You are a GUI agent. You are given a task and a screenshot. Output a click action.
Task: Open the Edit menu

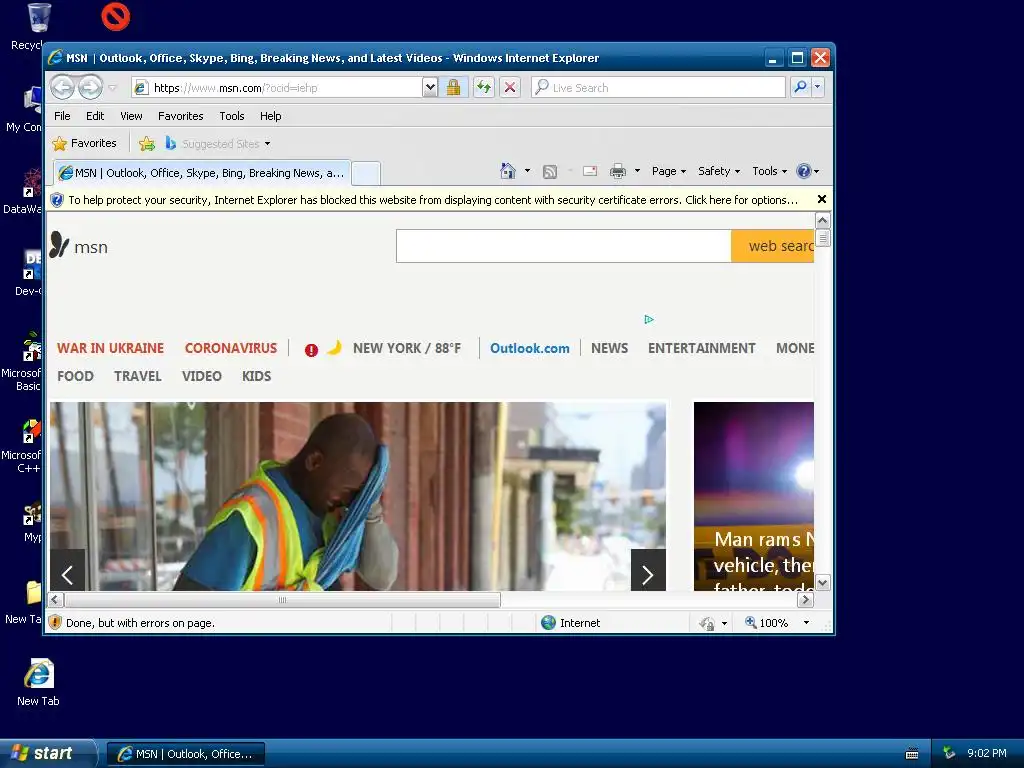tap(95, 116)
